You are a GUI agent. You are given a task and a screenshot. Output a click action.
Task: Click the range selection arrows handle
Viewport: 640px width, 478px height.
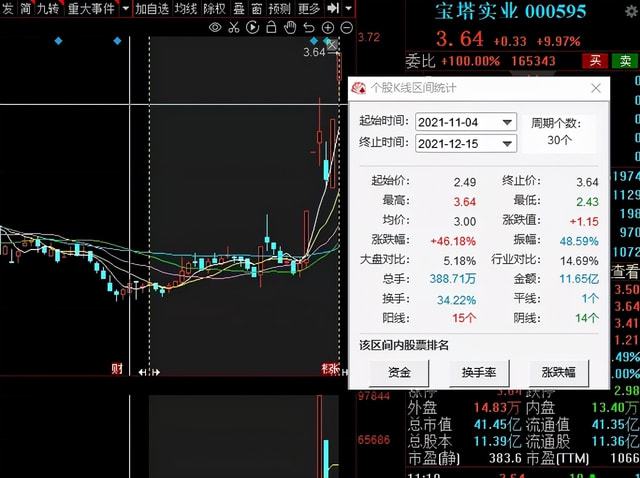tap(149, 372)
